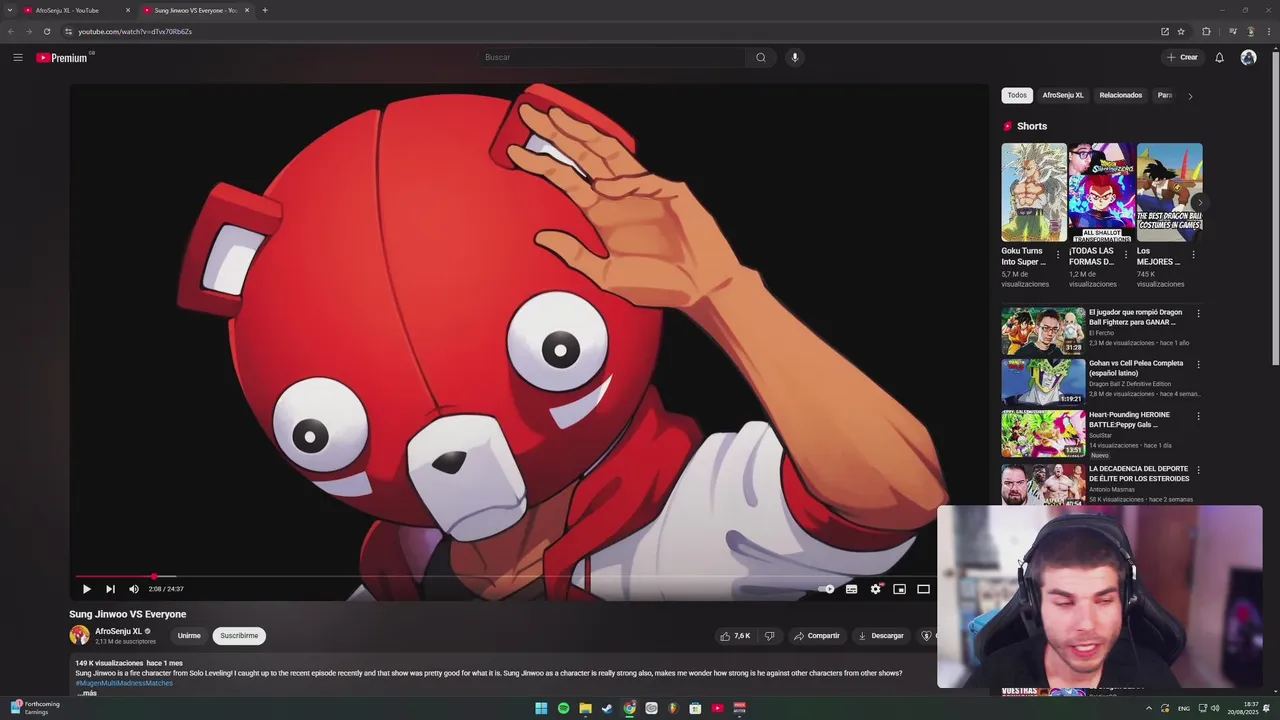This screenshot has width=1280, height=720.
Task: Open options for Los MEJORES short
Action: [x=1193, y=255]
